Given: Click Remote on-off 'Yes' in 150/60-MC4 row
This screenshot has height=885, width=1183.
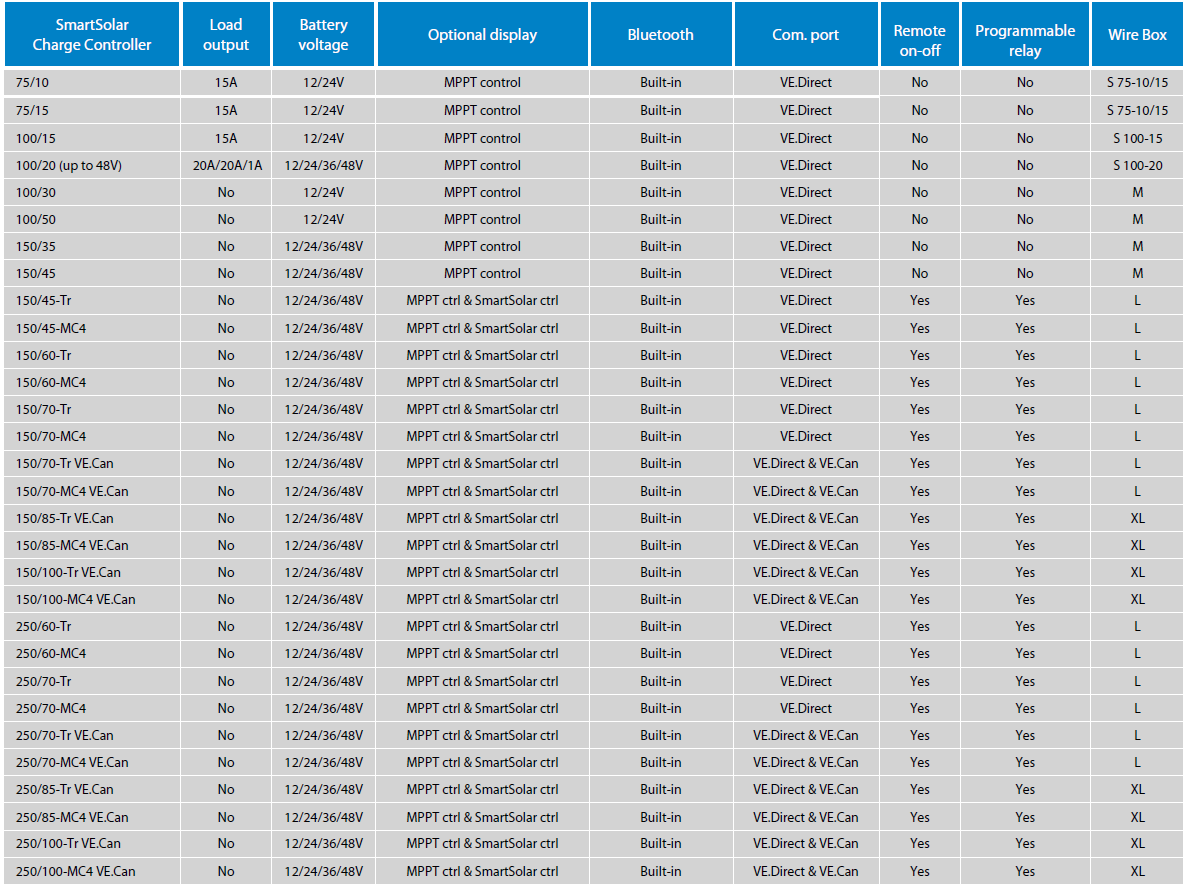Looking at the screenshot, I should click(920, 383).
